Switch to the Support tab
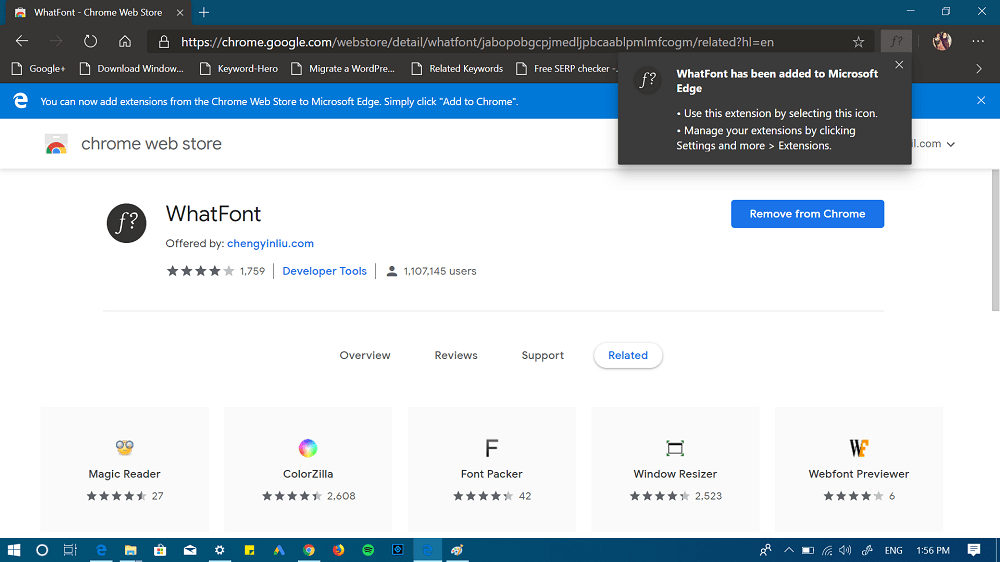 tap(543, 355)
